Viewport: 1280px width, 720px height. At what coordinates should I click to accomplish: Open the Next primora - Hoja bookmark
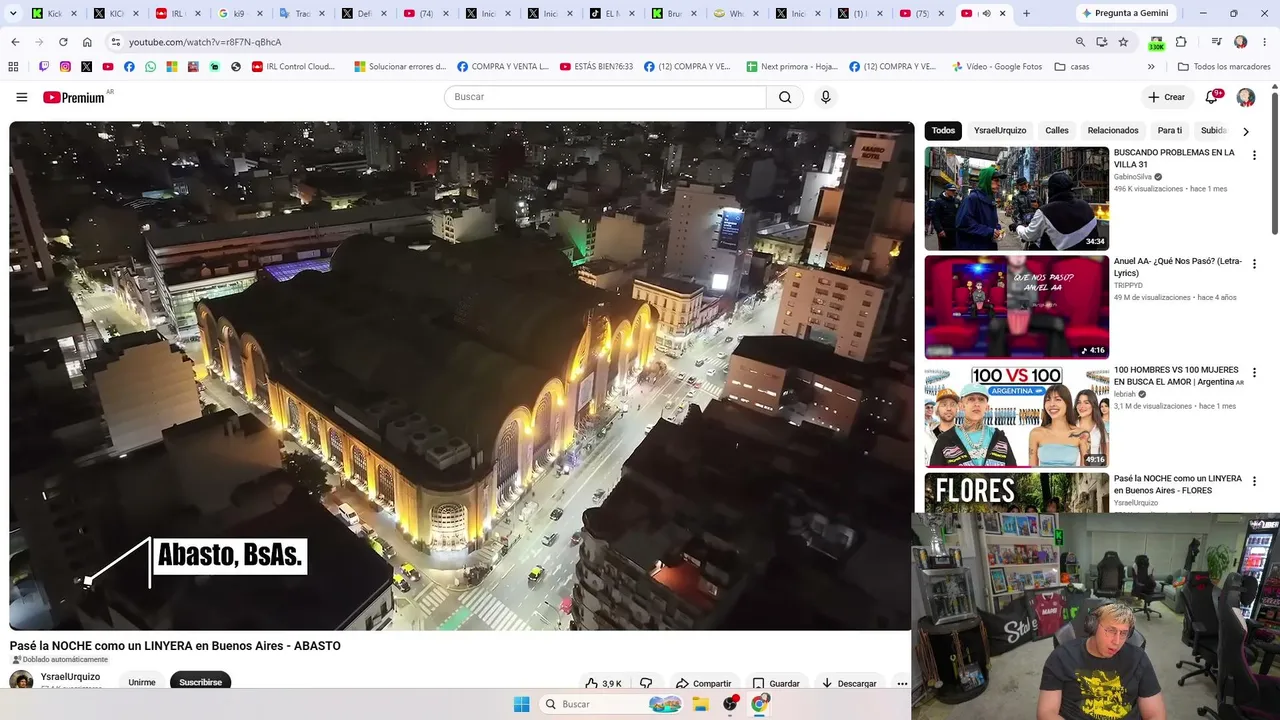[x=792, y=67]
